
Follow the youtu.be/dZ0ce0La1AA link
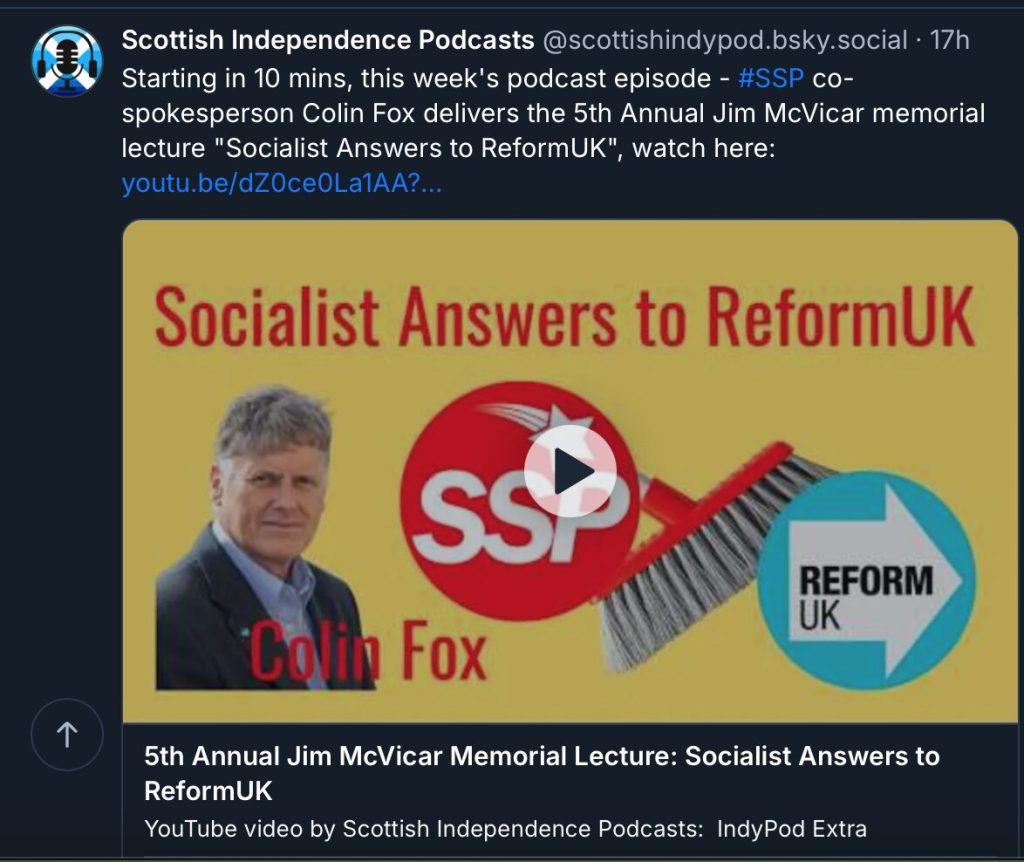[x=281, y=184]
